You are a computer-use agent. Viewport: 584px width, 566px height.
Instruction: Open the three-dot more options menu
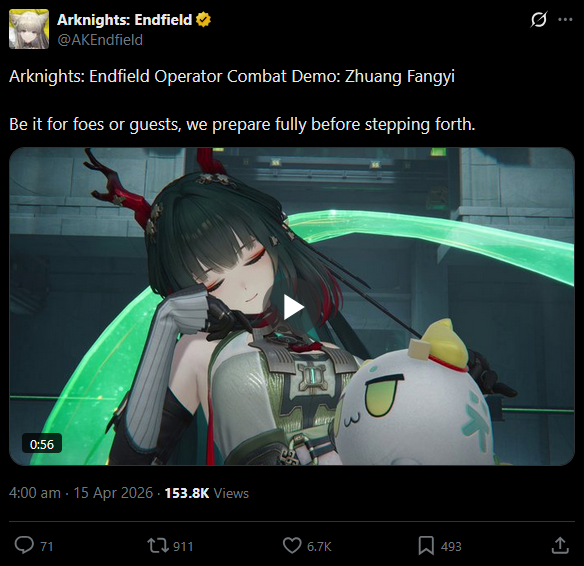click(x=565, y=20)
